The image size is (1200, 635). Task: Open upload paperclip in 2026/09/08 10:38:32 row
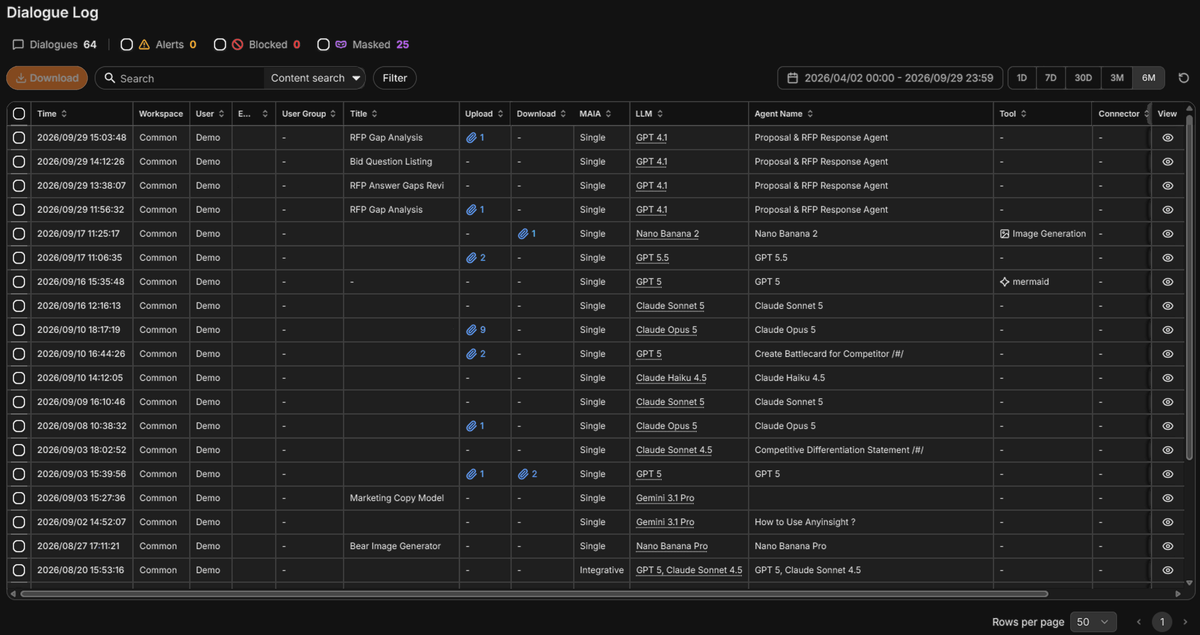tap(475, 426)
